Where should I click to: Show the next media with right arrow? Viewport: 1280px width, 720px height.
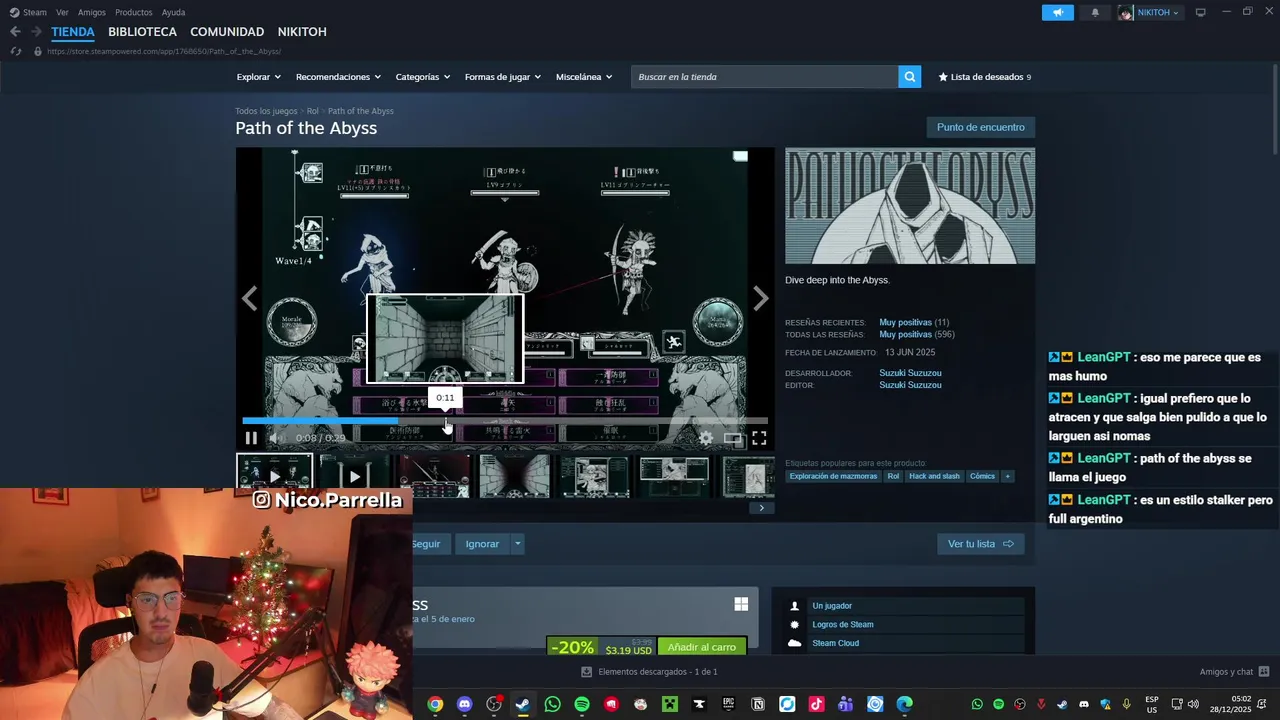(761, 298)
